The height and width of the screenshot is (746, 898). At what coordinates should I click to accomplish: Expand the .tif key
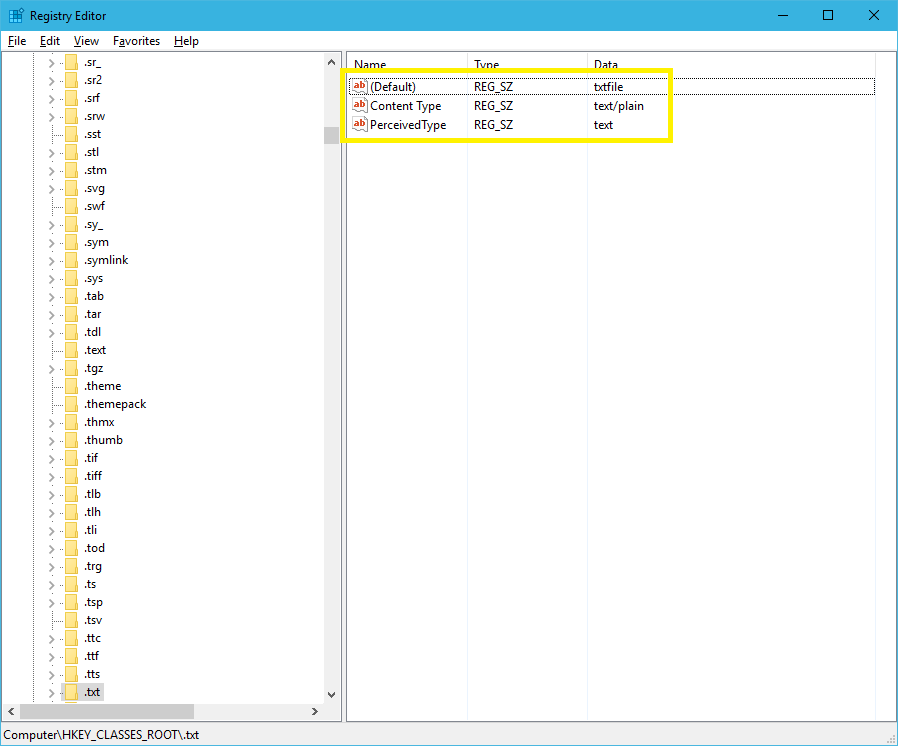(x=52, y=459)
